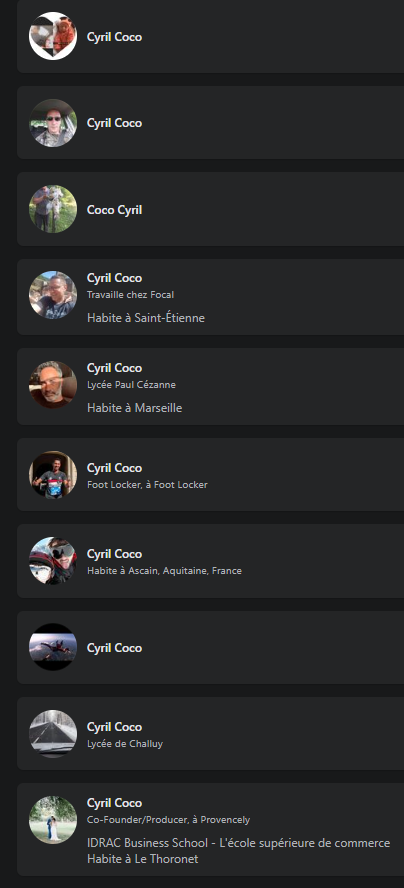Open the skydiving profile picture

click(x=53, y=647)
